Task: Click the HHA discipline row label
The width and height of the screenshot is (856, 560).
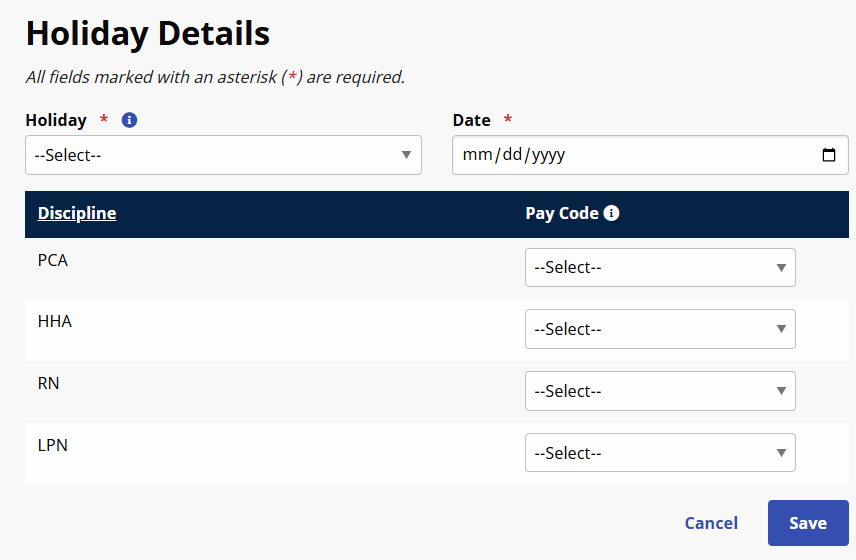Action: point(55,322)
